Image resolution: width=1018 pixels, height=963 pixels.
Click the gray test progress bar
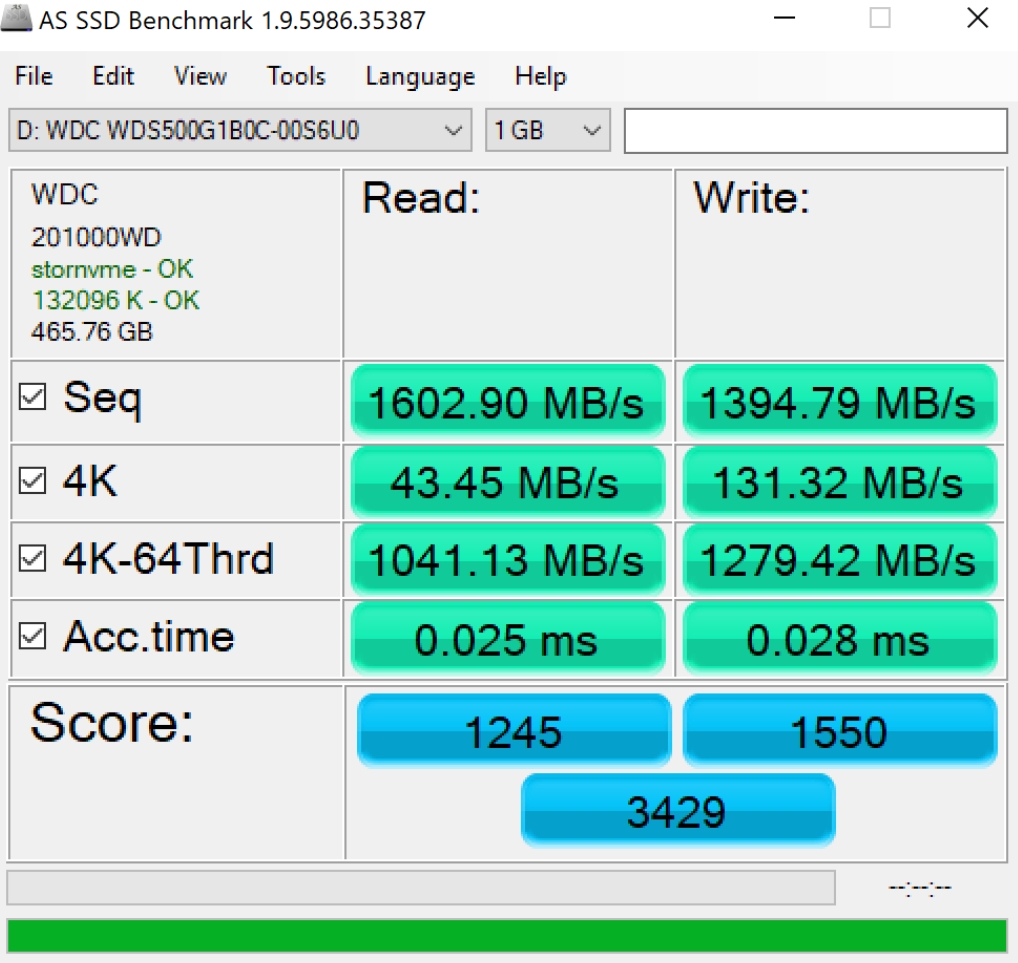421,888
